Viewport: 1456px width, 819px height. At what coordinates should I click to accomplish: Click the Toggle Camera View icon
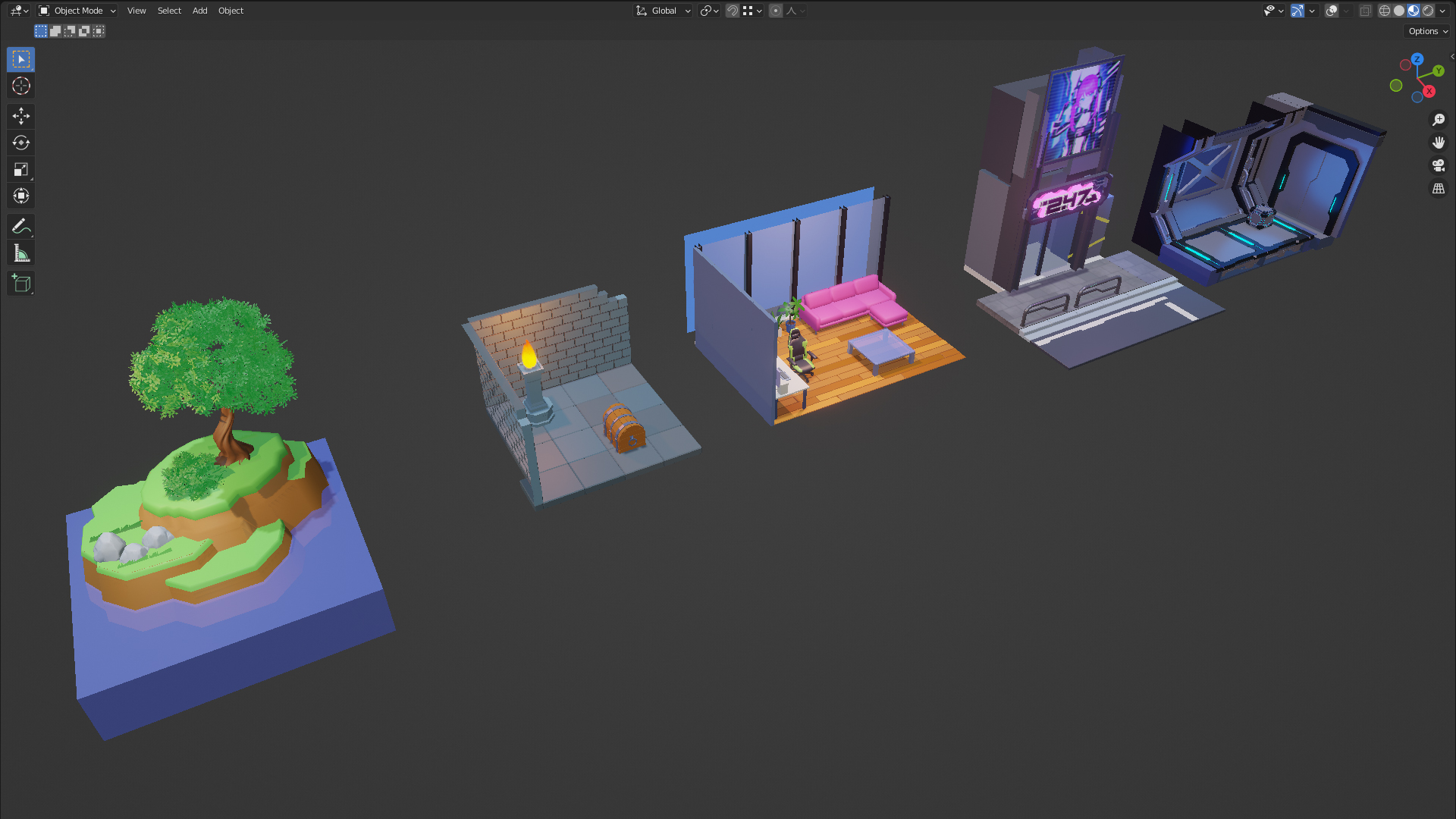click(x=1439, y=165)
